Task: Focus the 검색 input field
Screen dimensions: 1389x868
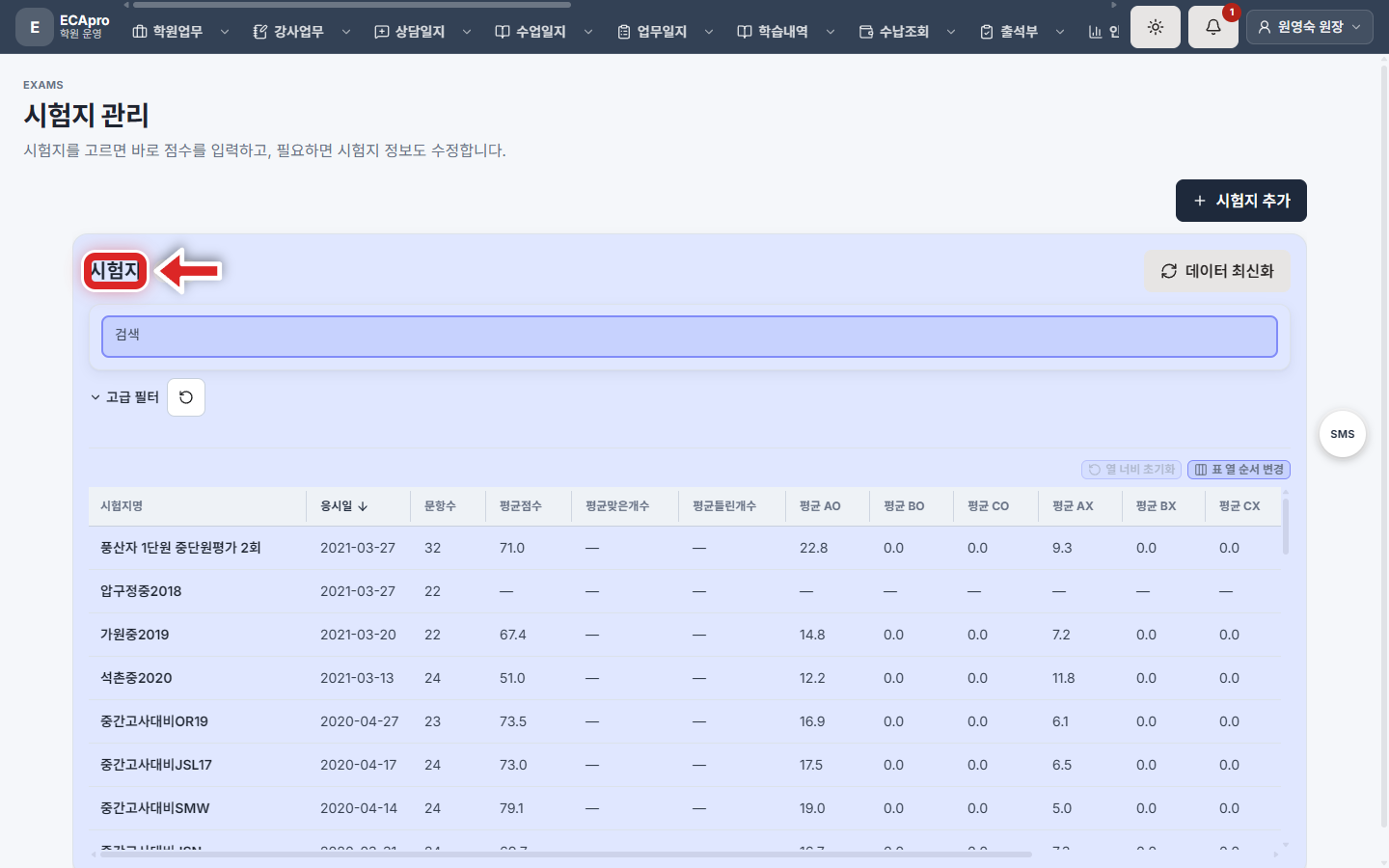Action: click(690, 337)
